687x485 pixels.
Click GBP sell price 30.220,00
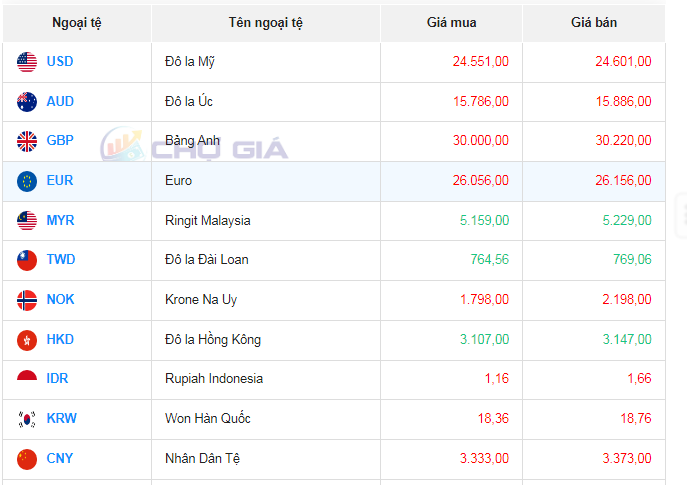pos(623,140)
